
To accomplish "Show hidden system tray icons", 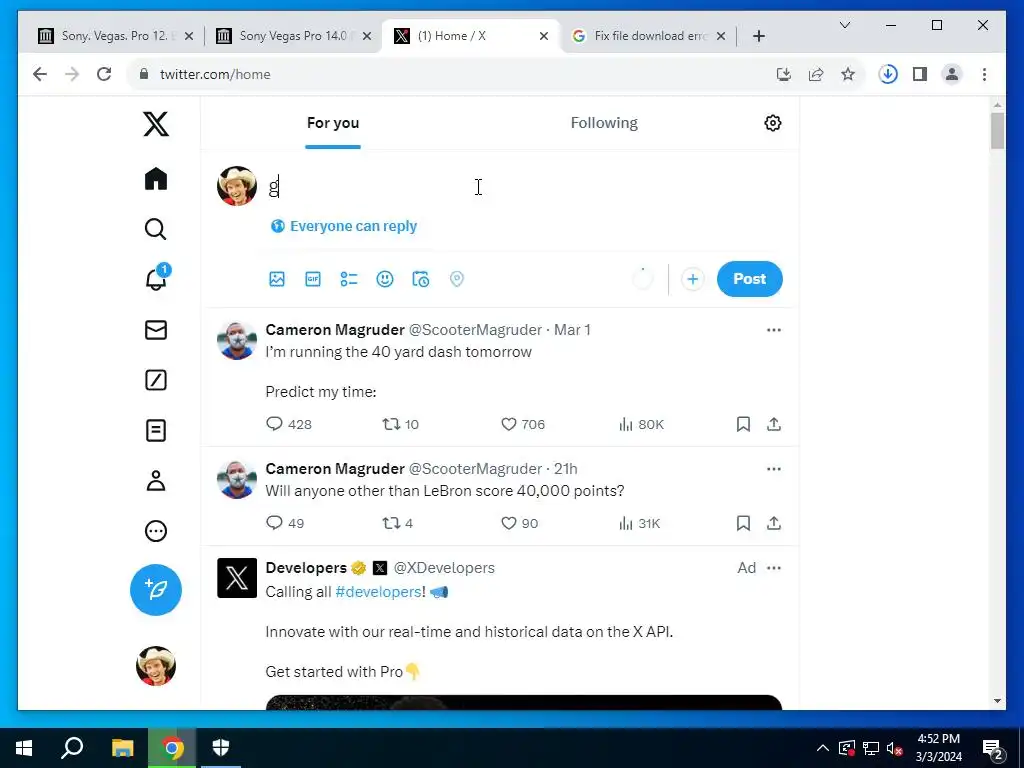I will [823, 748].
